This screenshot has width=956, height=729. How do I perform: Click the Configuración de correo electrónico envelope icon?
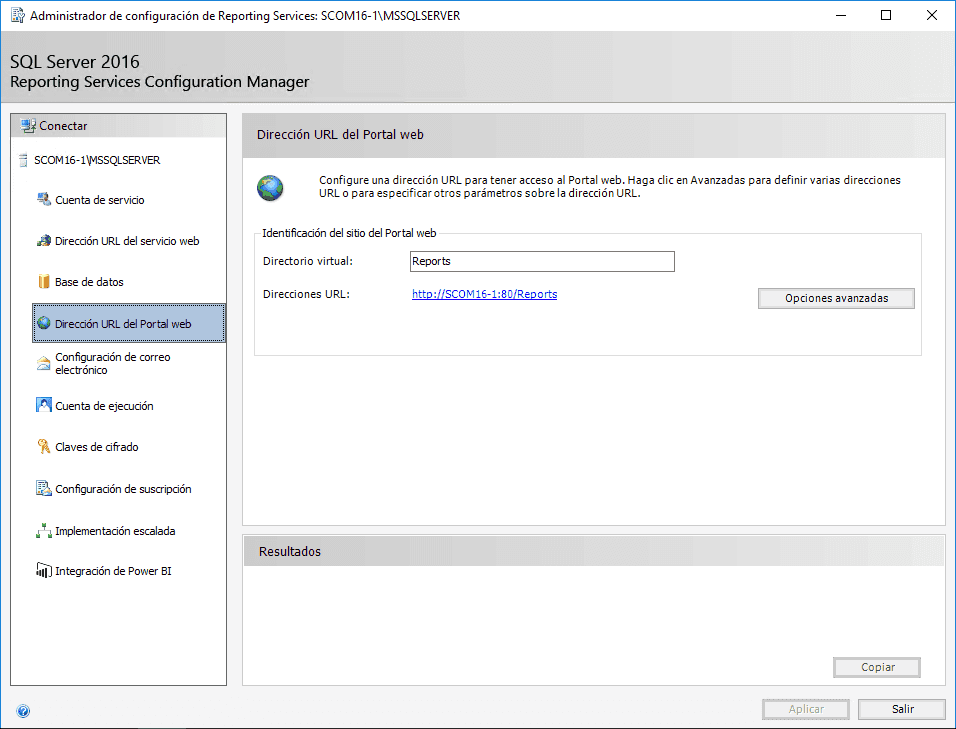click(43, 363)
